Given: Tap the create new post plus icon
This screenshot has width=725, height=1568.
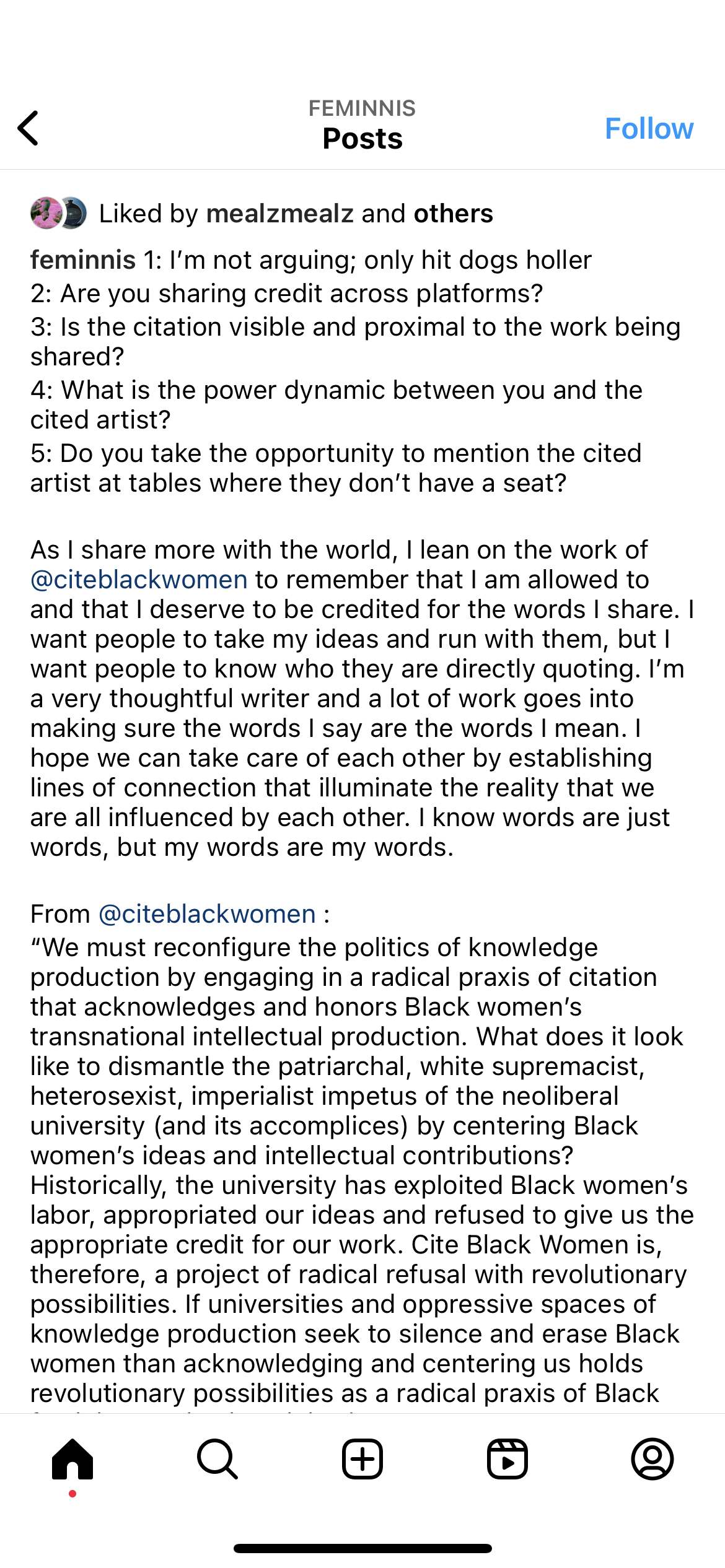Looking at the screenshot, I should tap(362, 1458).
